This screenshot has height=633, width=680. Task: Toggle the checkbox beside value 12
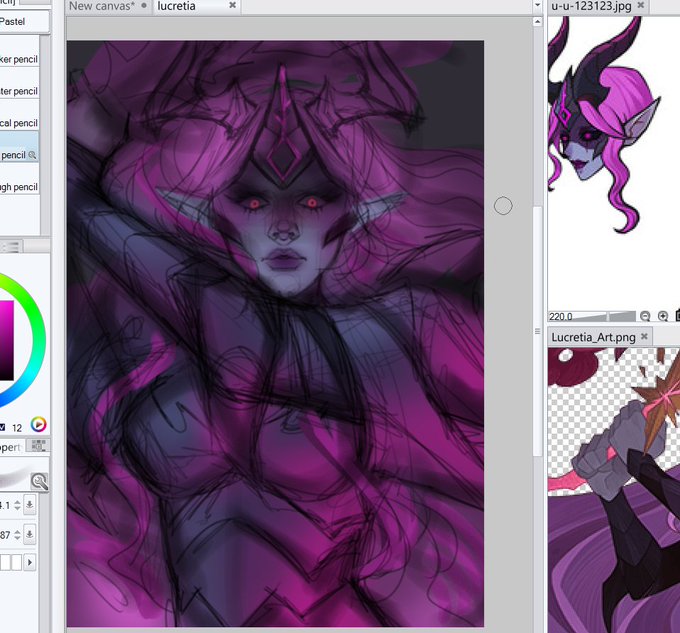click(x=2, y=427)
